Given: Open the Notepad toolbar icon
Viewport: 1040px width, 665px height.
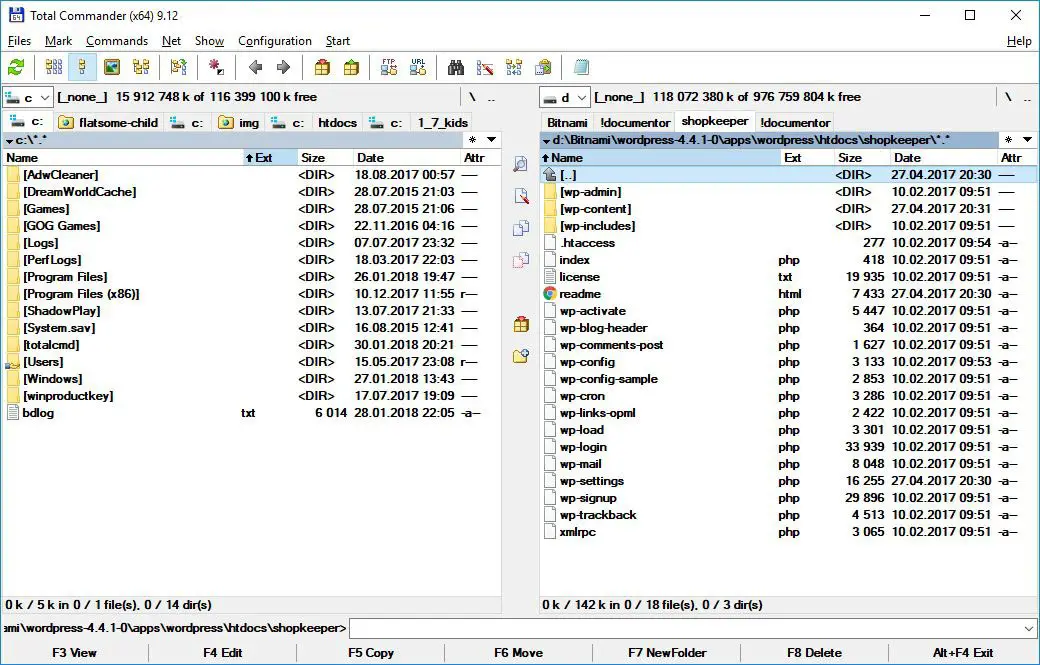Looking at the screenshot, I should [x=581, y=67].
